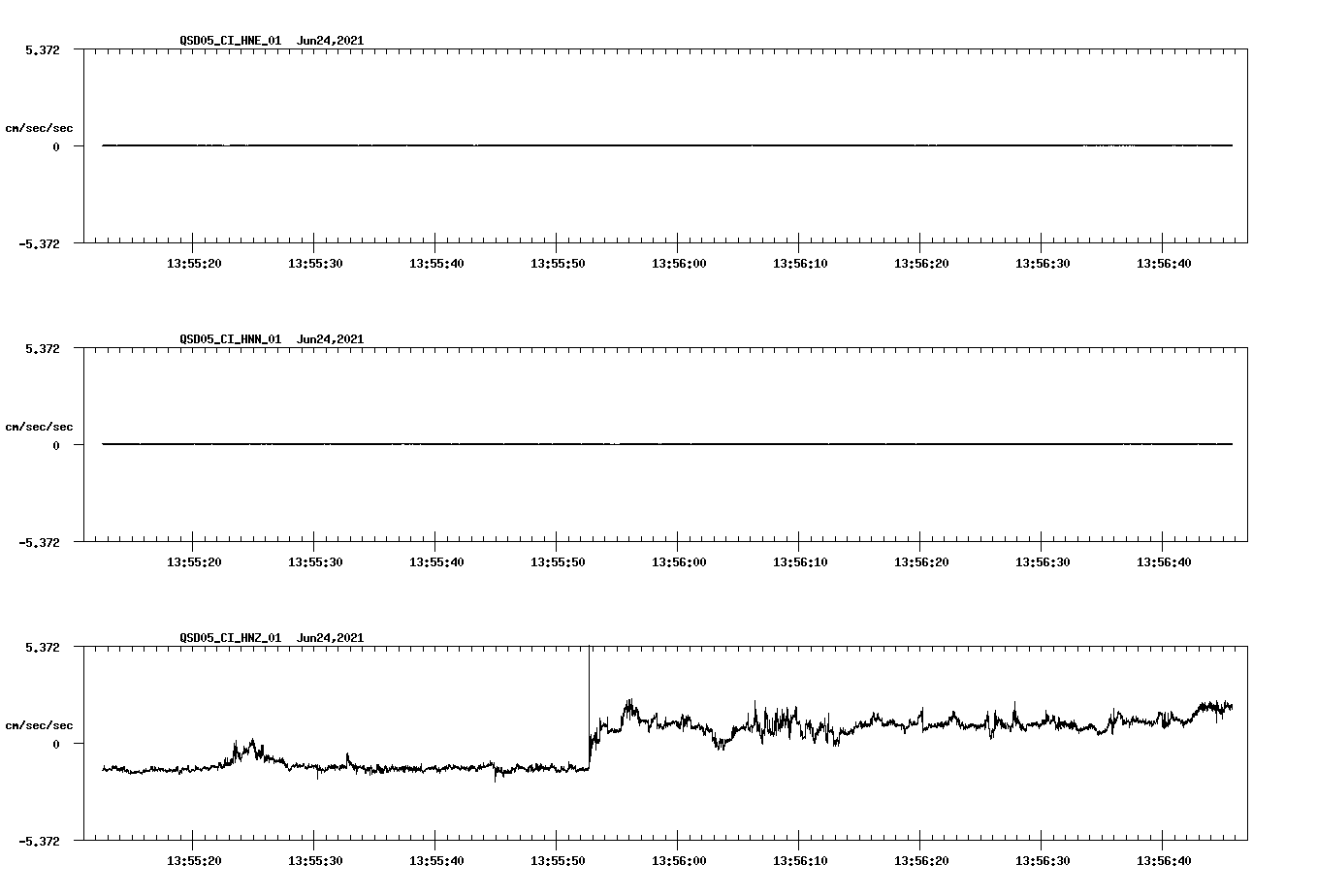The width and height of the screenshot is (1317, 896).
Task: Click the 5.372 upper limit of the HNZ plot
Action: [x=42, y=647]
